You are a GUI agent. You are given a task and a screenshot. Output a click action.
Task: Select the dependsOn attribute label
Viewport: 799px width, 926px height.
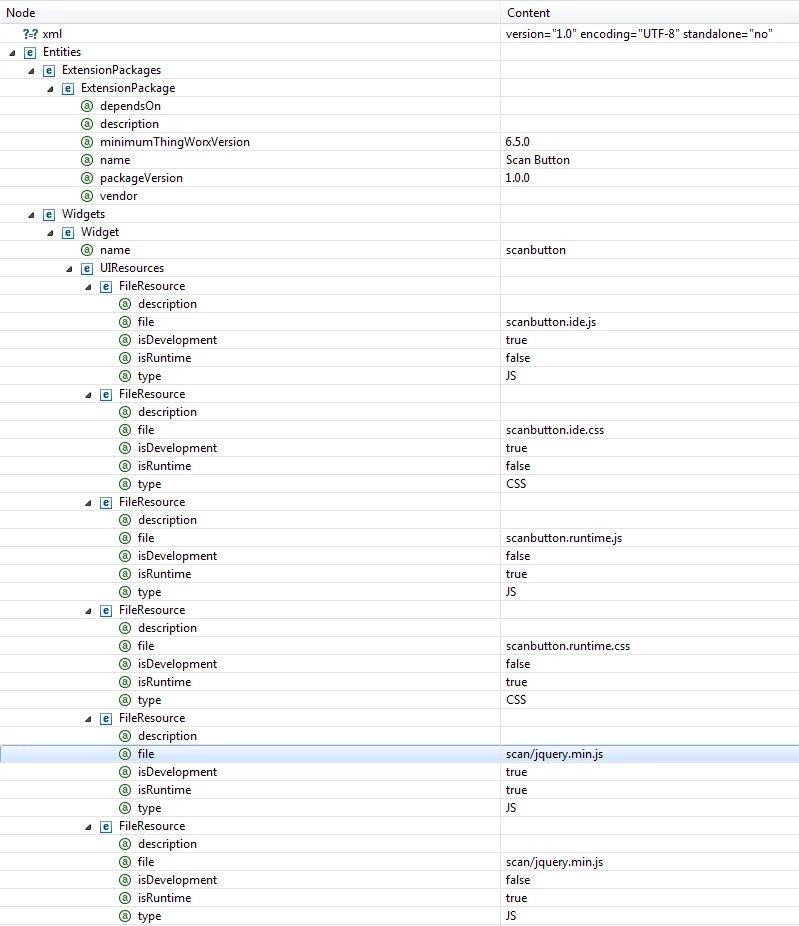(x=131, y=106)
